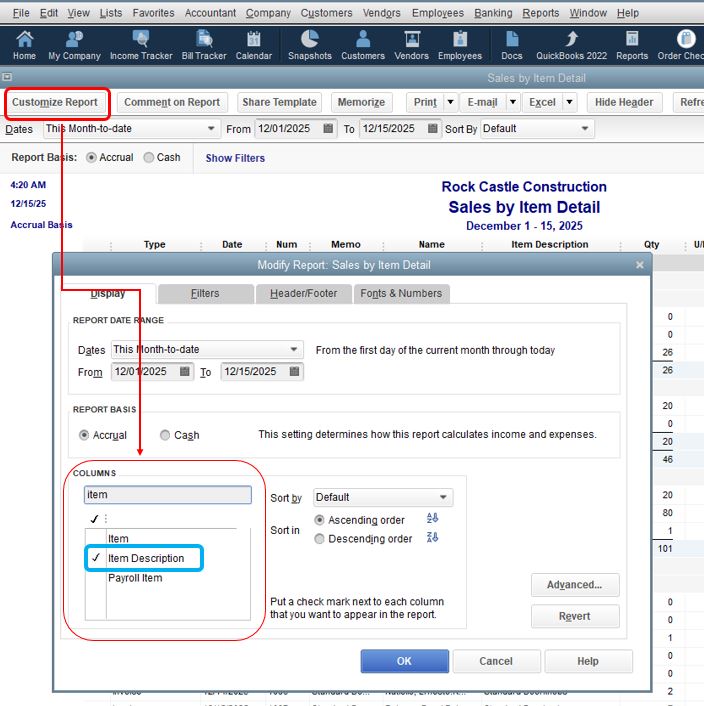Launch the Income Tracker icon
The width and height of the screenshot is (704, 706).
(141, 45)
